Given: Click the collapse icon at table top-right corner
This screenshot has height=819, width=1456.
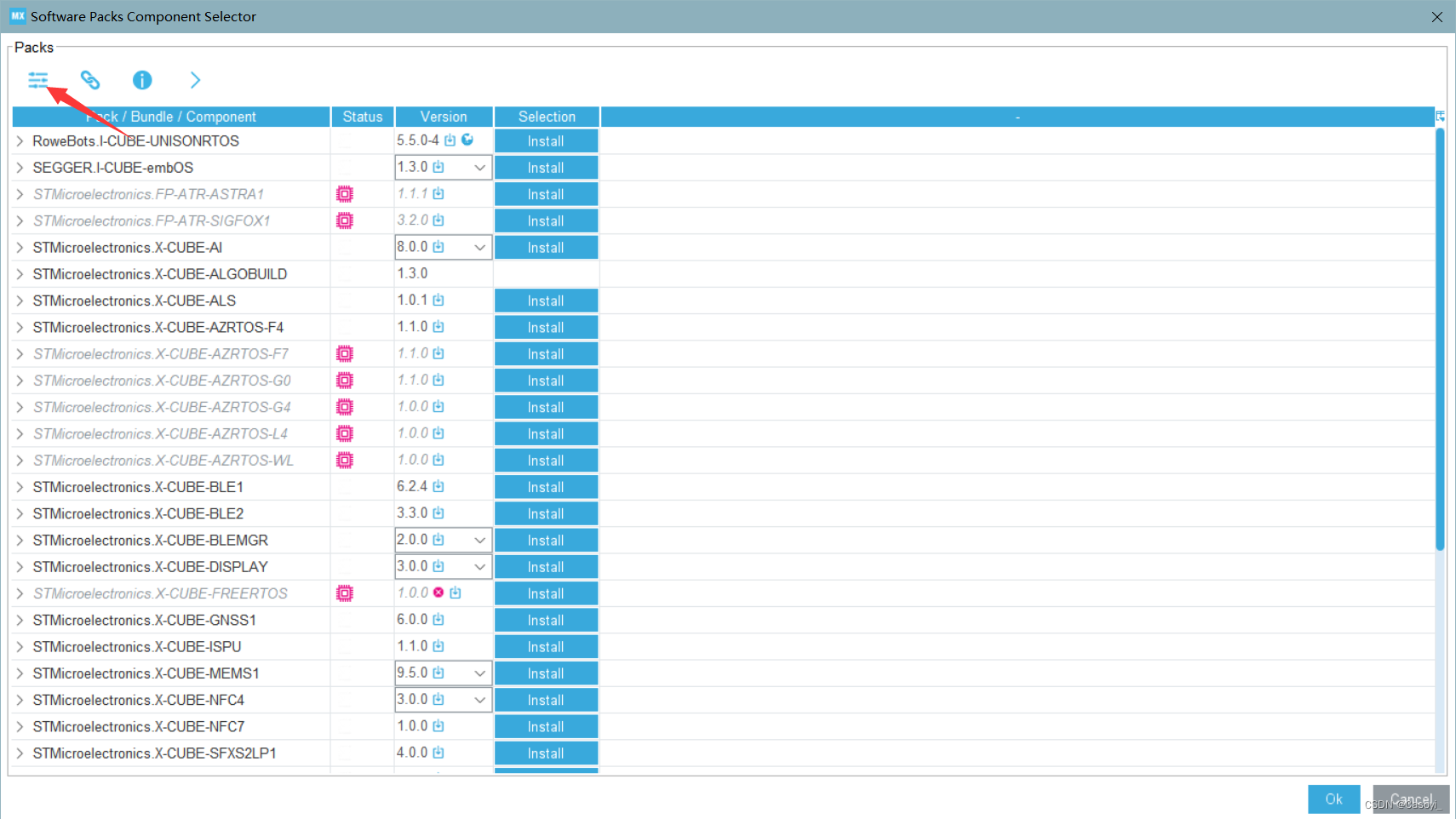Looking at the screenshot, I should pyautogui.click(x=1441, y=116).
